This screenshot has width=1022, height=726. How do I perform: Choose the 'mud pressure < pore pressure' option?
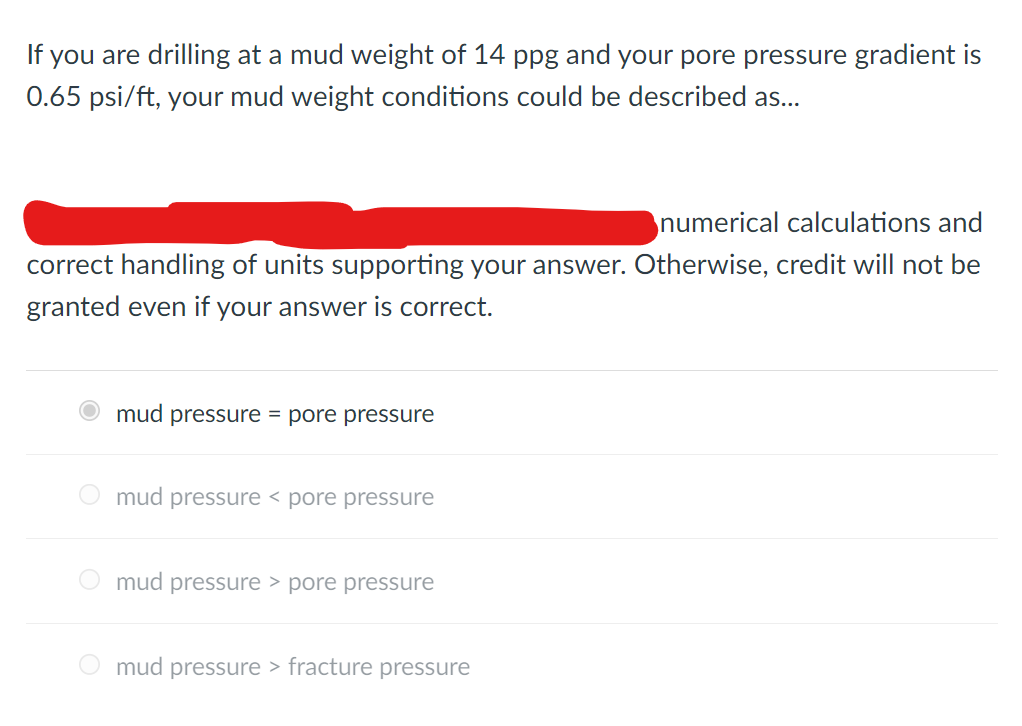88,495
